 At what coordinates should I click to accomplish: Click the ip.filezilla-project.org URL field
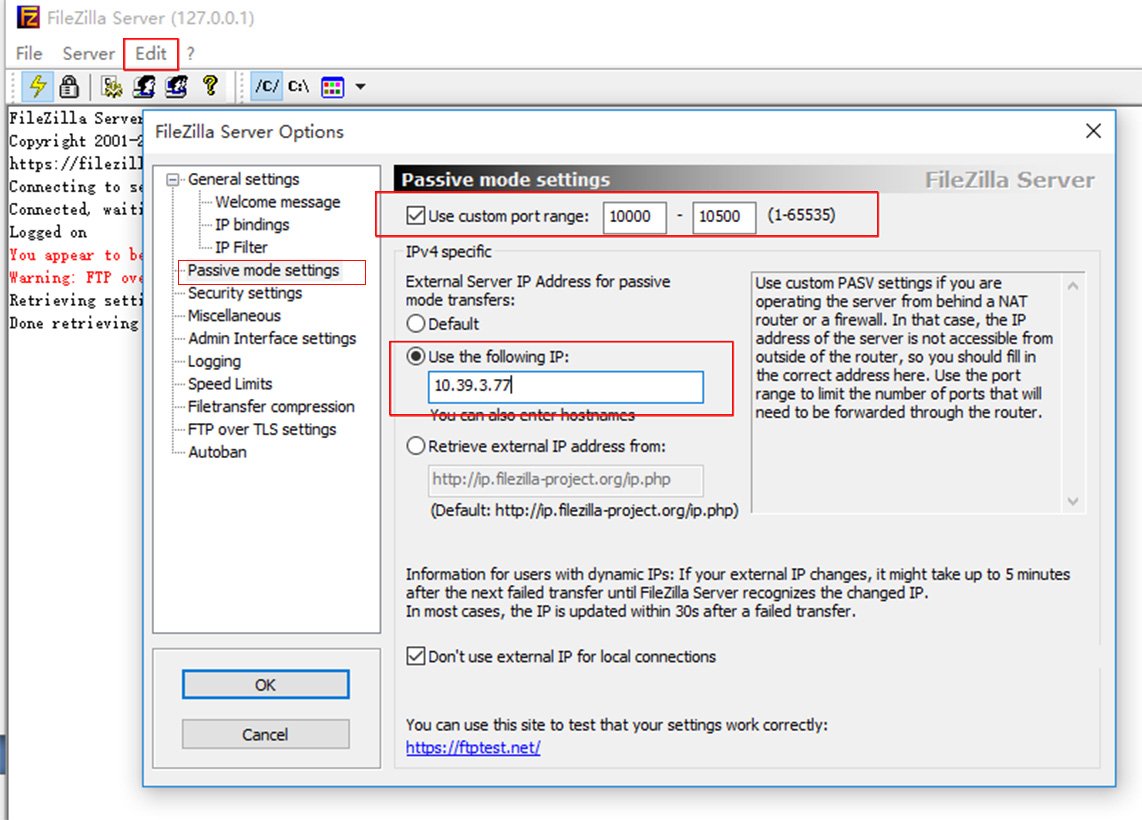pyautogui.click(x=566, y=480)
